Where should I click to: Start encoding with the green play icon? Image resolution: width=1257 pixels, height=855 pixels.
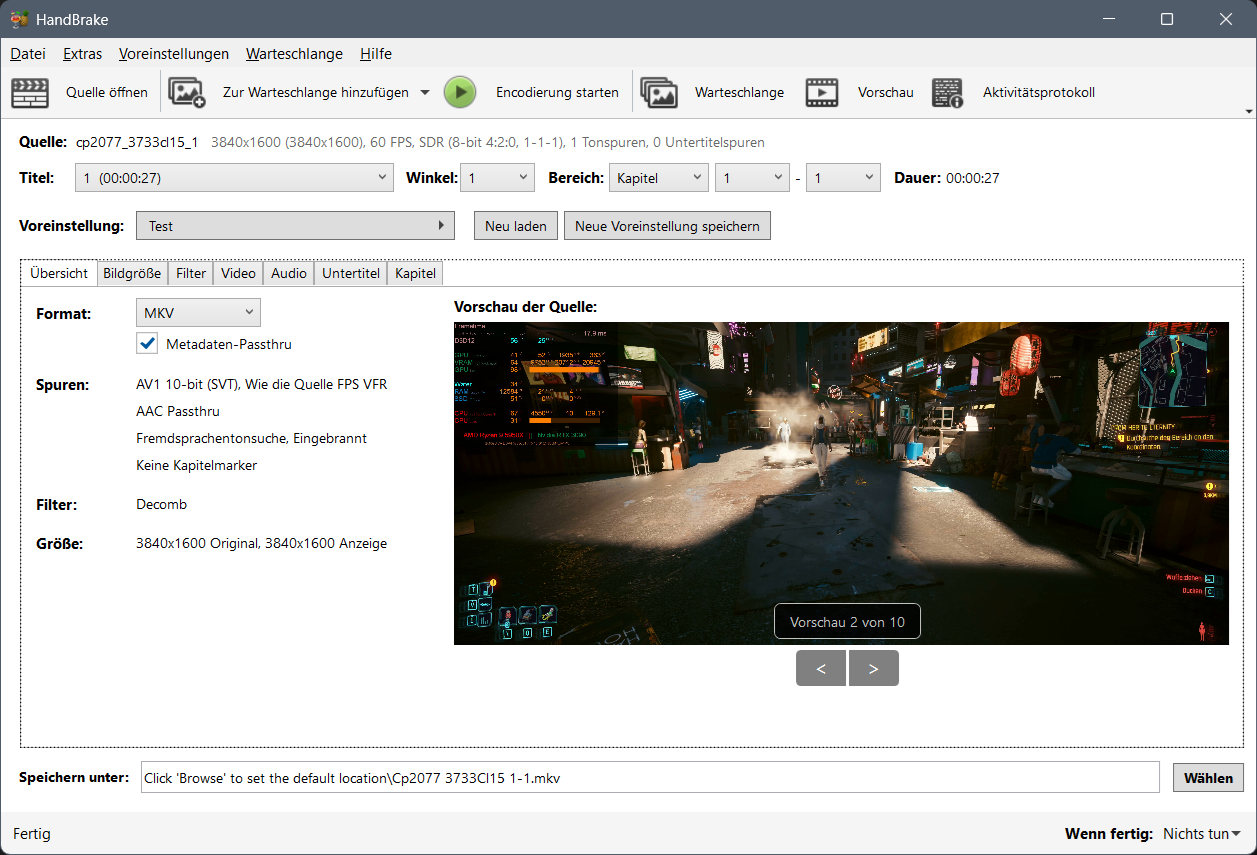(x=460, y=92)
